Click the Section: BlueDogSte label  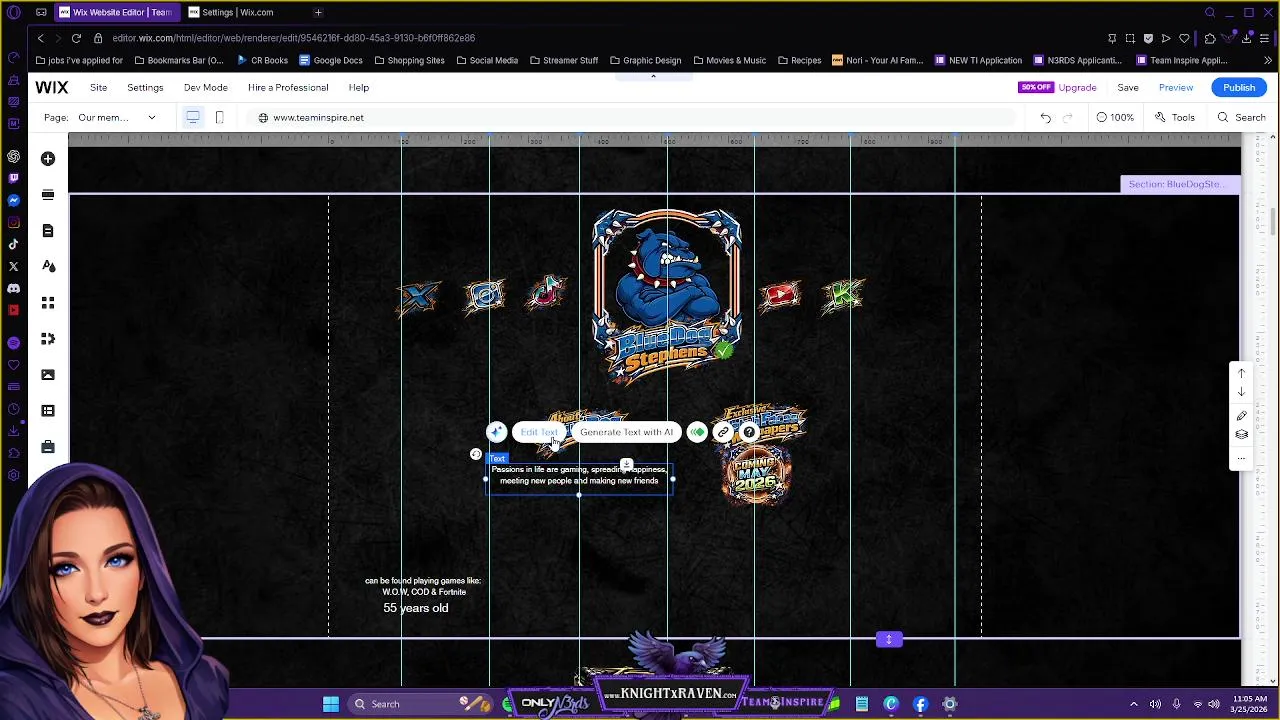pyautogui.click(x=1180, y=184)
